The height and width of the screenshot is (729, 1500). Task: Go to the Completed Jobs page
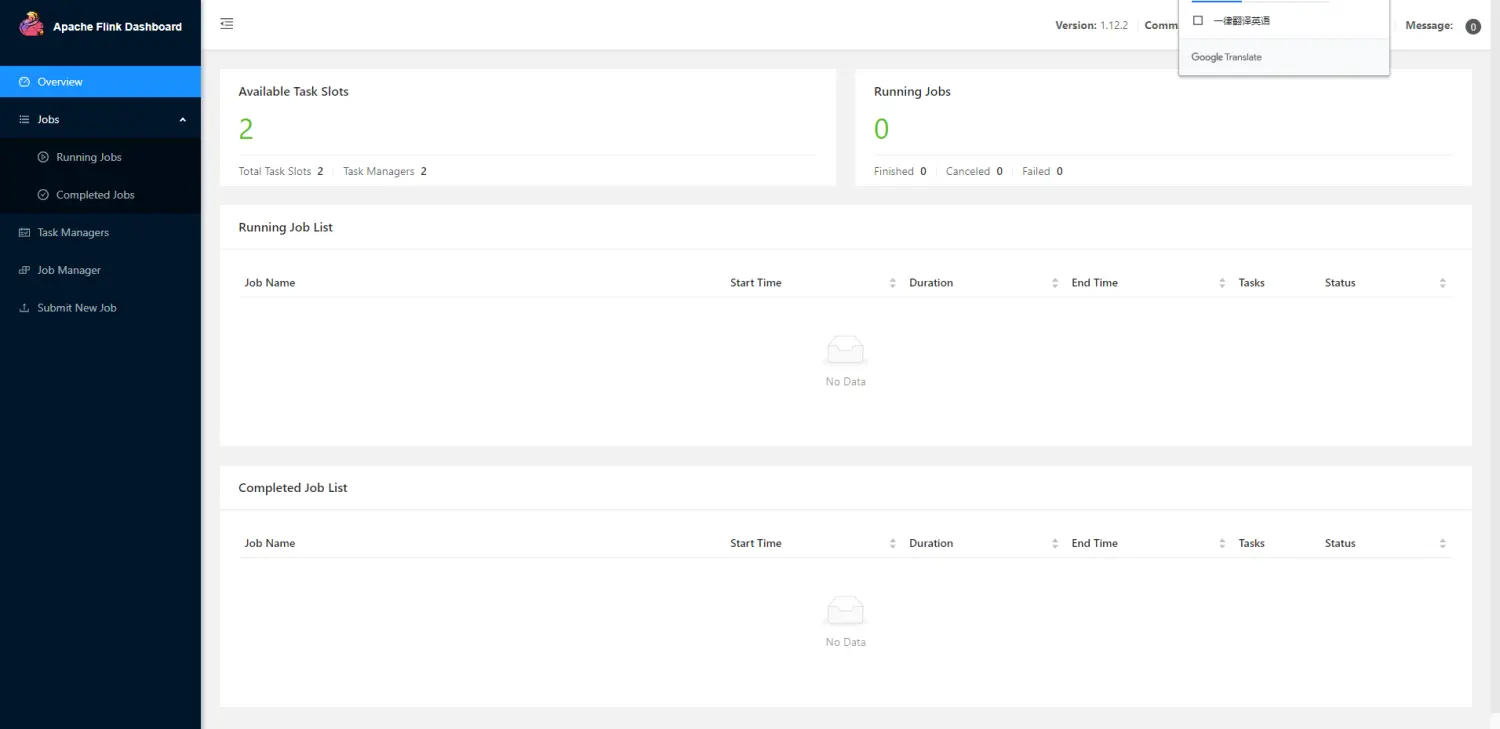(95, 195)
